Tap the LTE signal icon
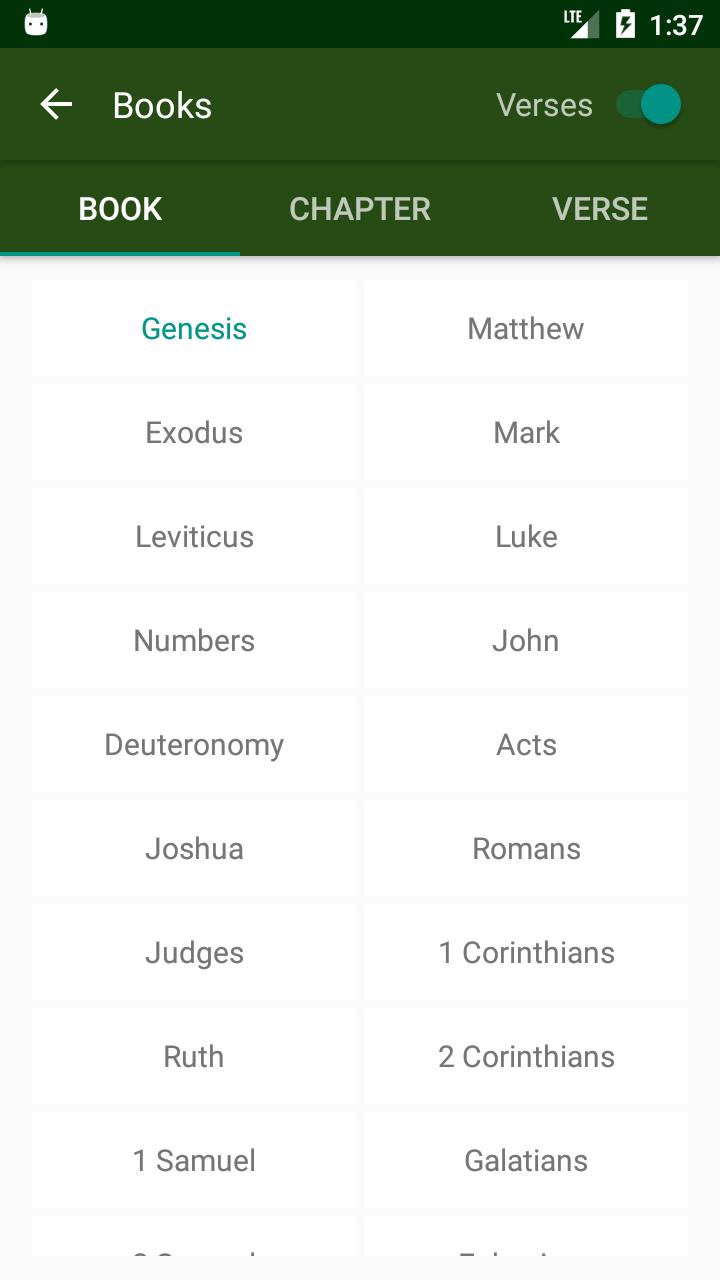 (581, 24)
